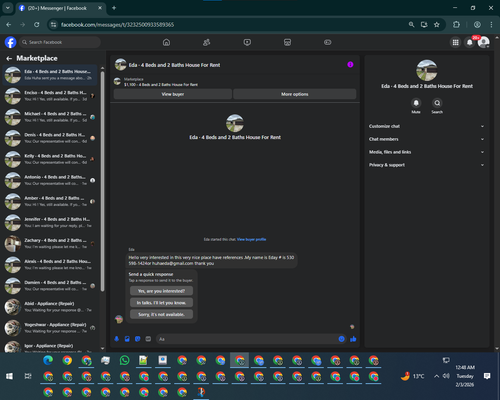Expand the Chat members section
This screenshot has width=500, height=400.
(x=426, y=139)
